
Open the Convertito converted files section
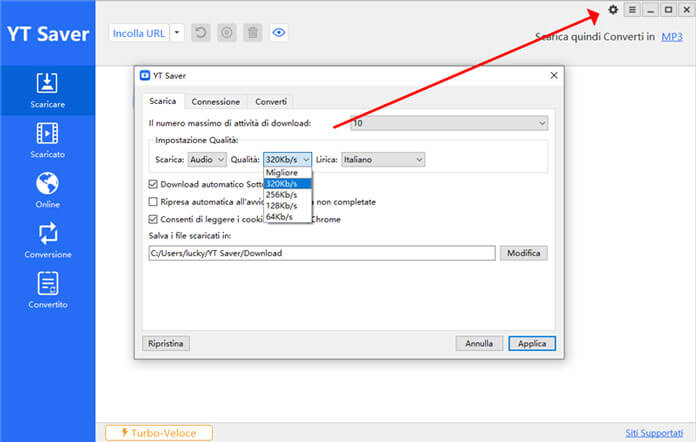[x=47, y=290]
